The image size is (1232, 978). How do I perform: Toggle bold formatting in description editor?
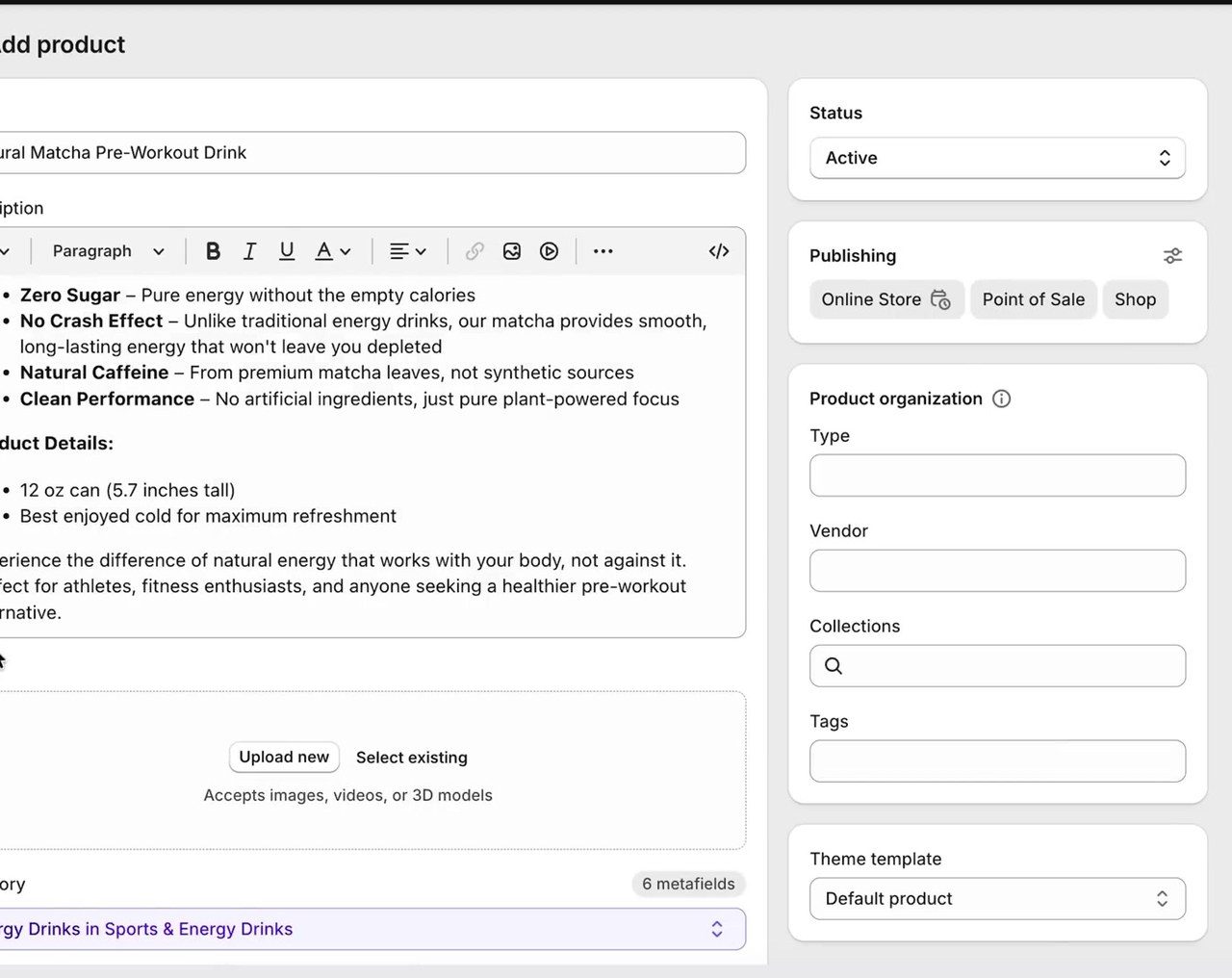click(213, 251)
